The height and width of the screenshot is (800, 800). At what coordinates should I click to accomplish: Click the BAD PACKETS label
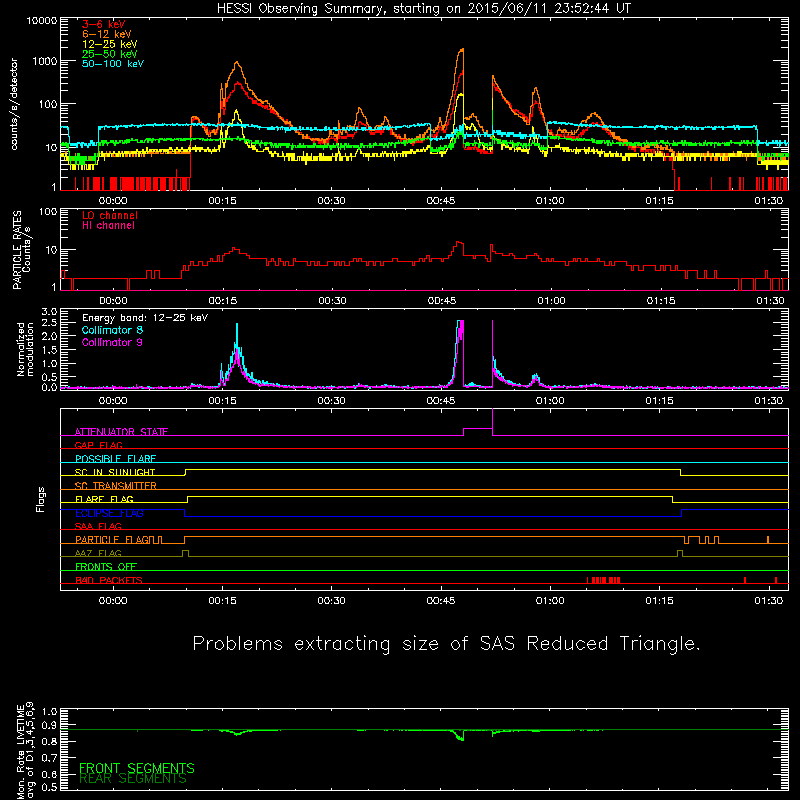click(109, 580)
